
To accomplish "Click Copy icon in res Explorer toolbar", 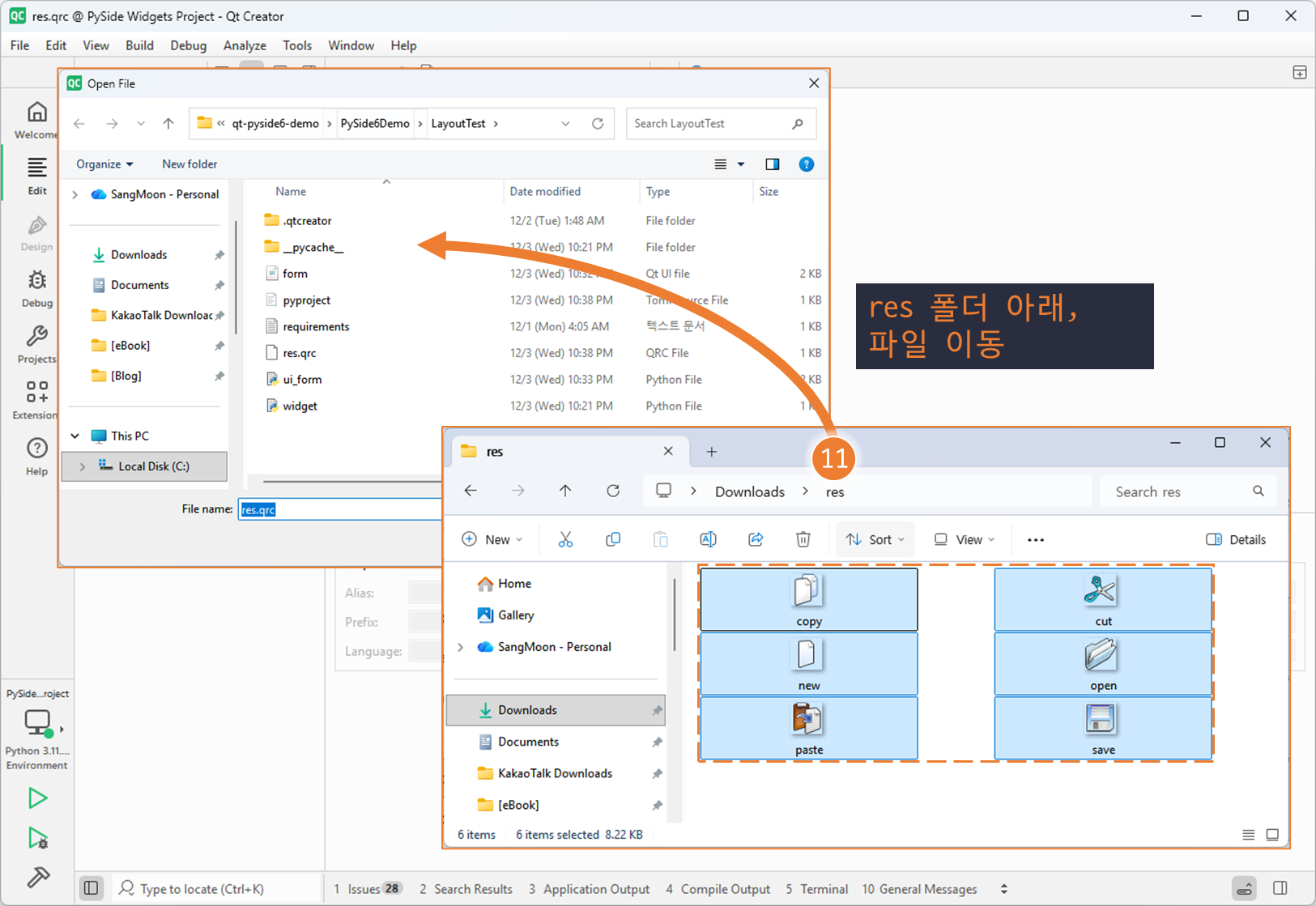I will [x=613, y=539].
